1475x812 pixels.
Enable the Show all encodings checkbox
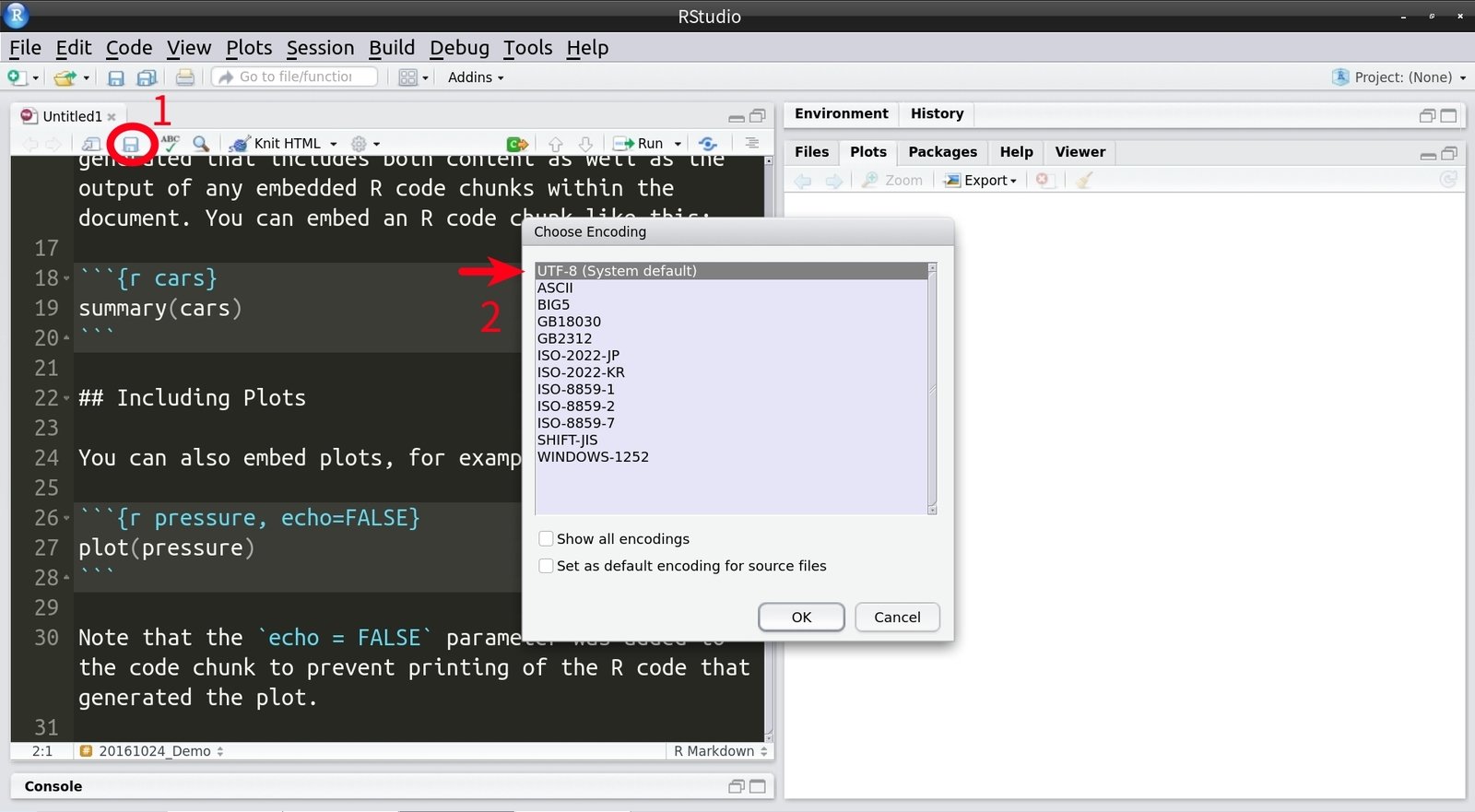pos(547,539)
